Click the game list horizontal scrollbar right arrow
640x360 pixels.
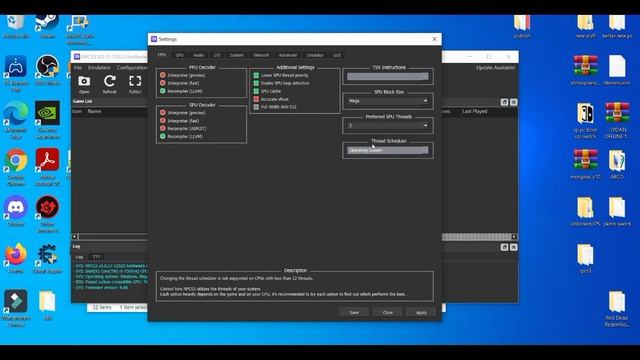tap(514, 237)
